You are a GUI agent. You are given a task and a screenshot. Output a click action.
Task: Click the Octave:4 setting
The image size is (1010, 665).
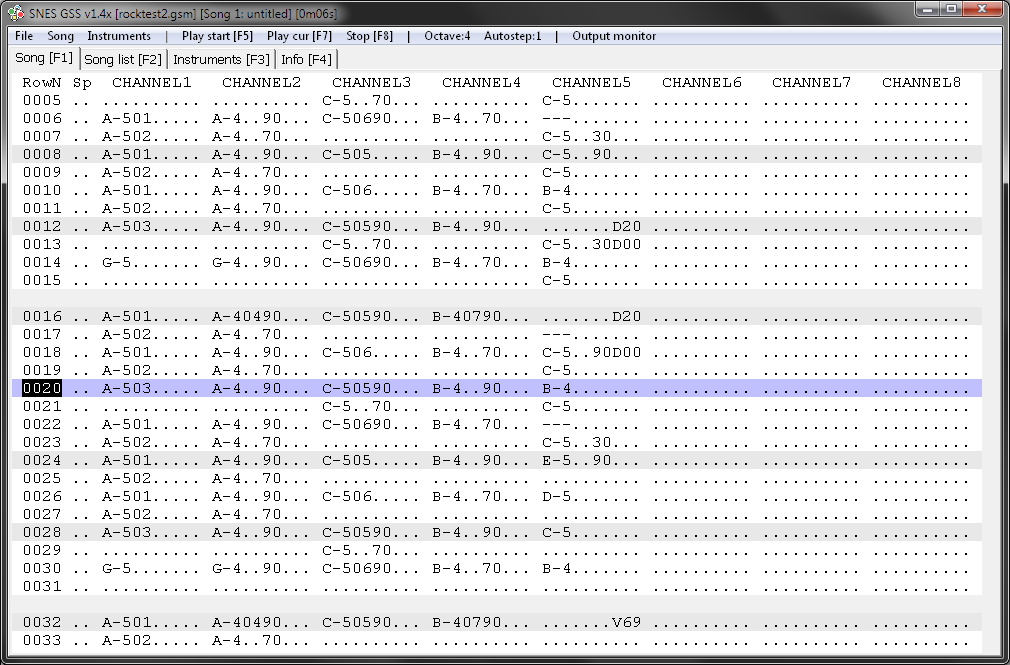pyautogui.click(x=447, y=36)
